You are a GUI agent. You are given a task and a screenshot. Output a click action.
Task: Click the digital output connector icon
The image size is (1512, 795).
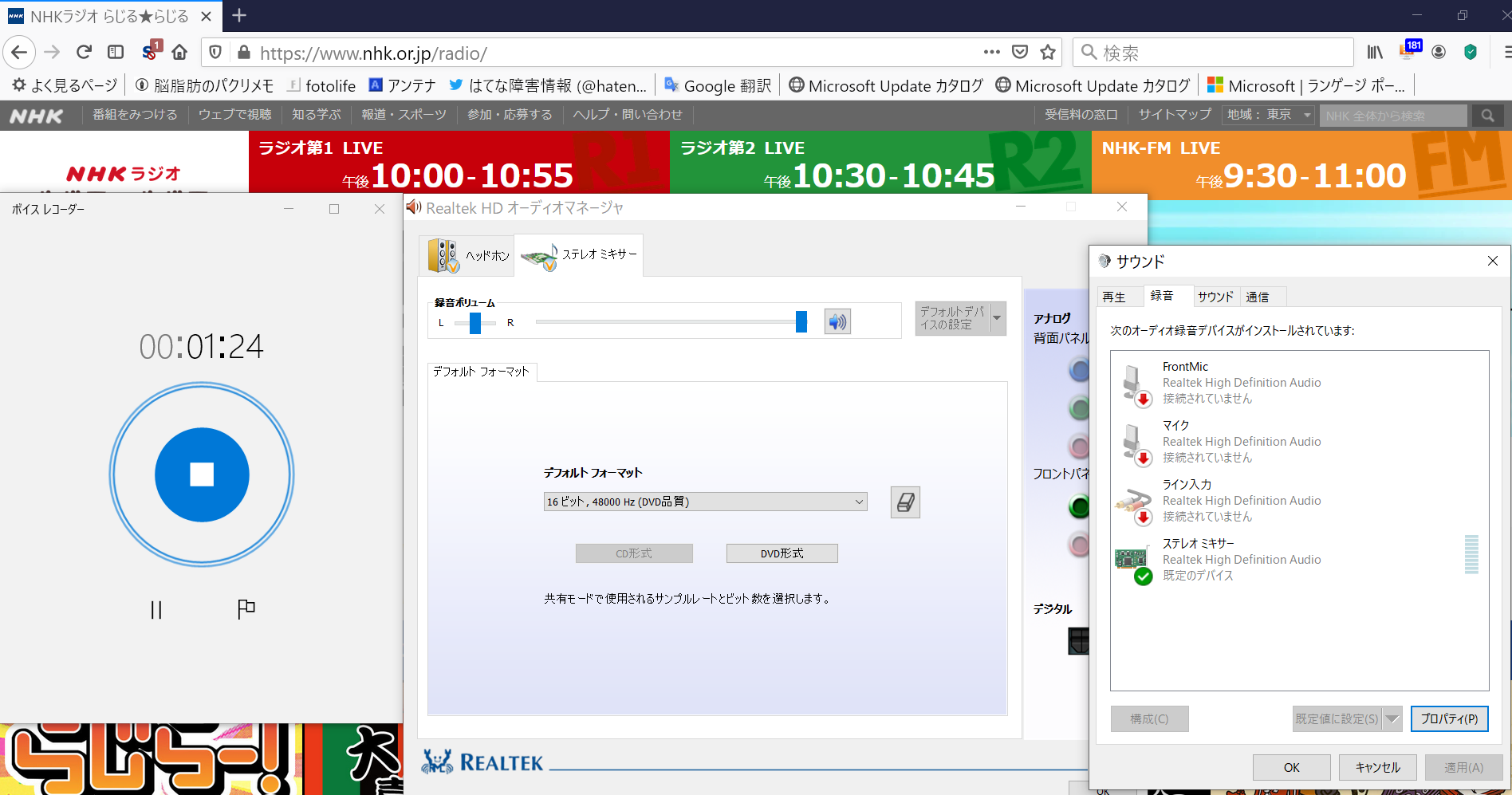coord(1078,641)
